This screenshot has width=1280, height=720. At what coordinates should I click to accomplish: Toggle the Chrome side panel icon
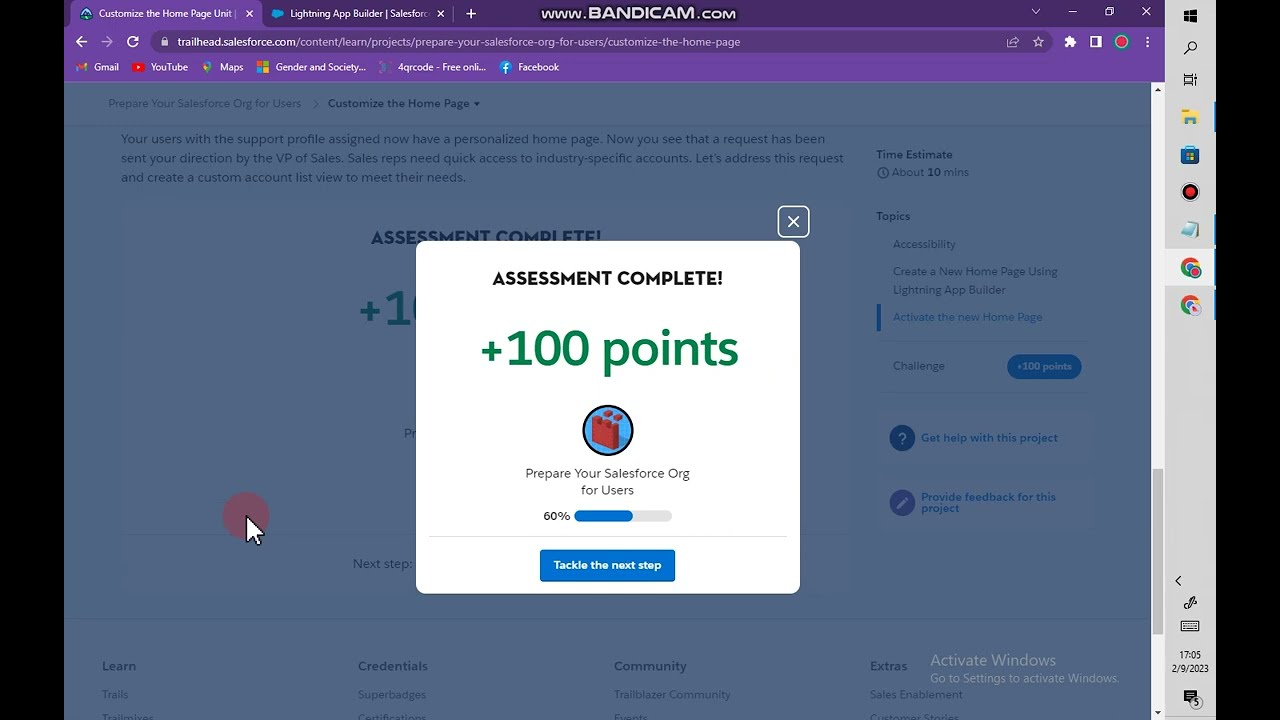click(x=1096, y=42)
